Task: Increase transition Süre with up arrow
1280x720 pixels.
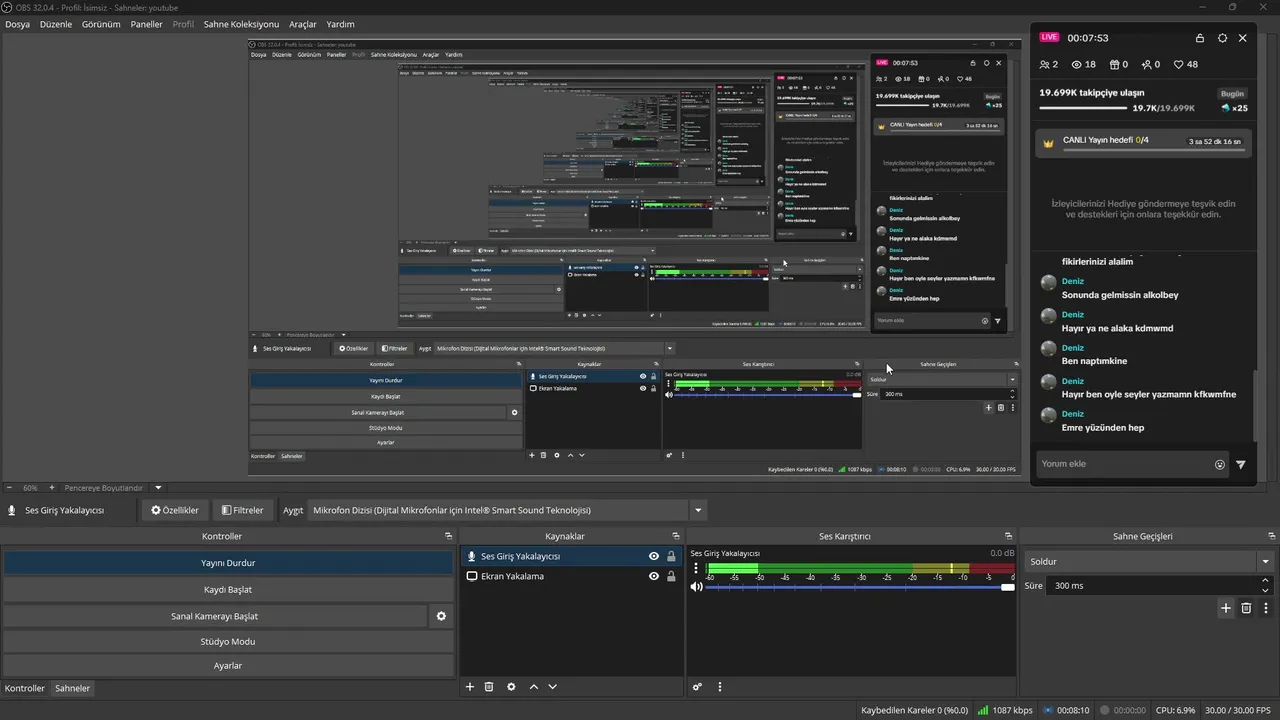Action: point(1265,580)
